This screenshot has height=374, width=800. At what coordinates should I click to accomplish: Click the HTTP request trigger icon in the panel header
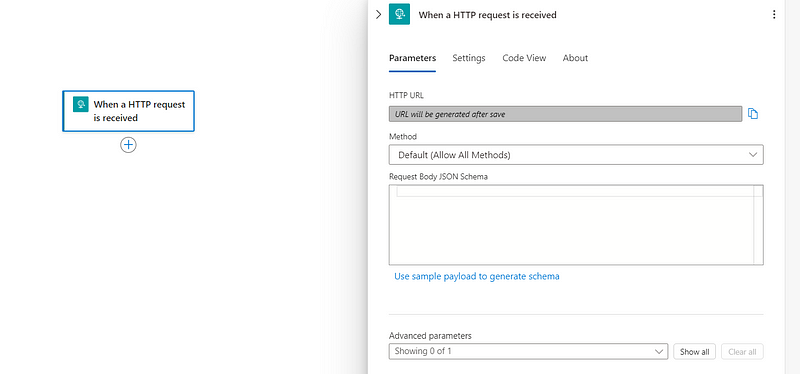pos(399,14)
